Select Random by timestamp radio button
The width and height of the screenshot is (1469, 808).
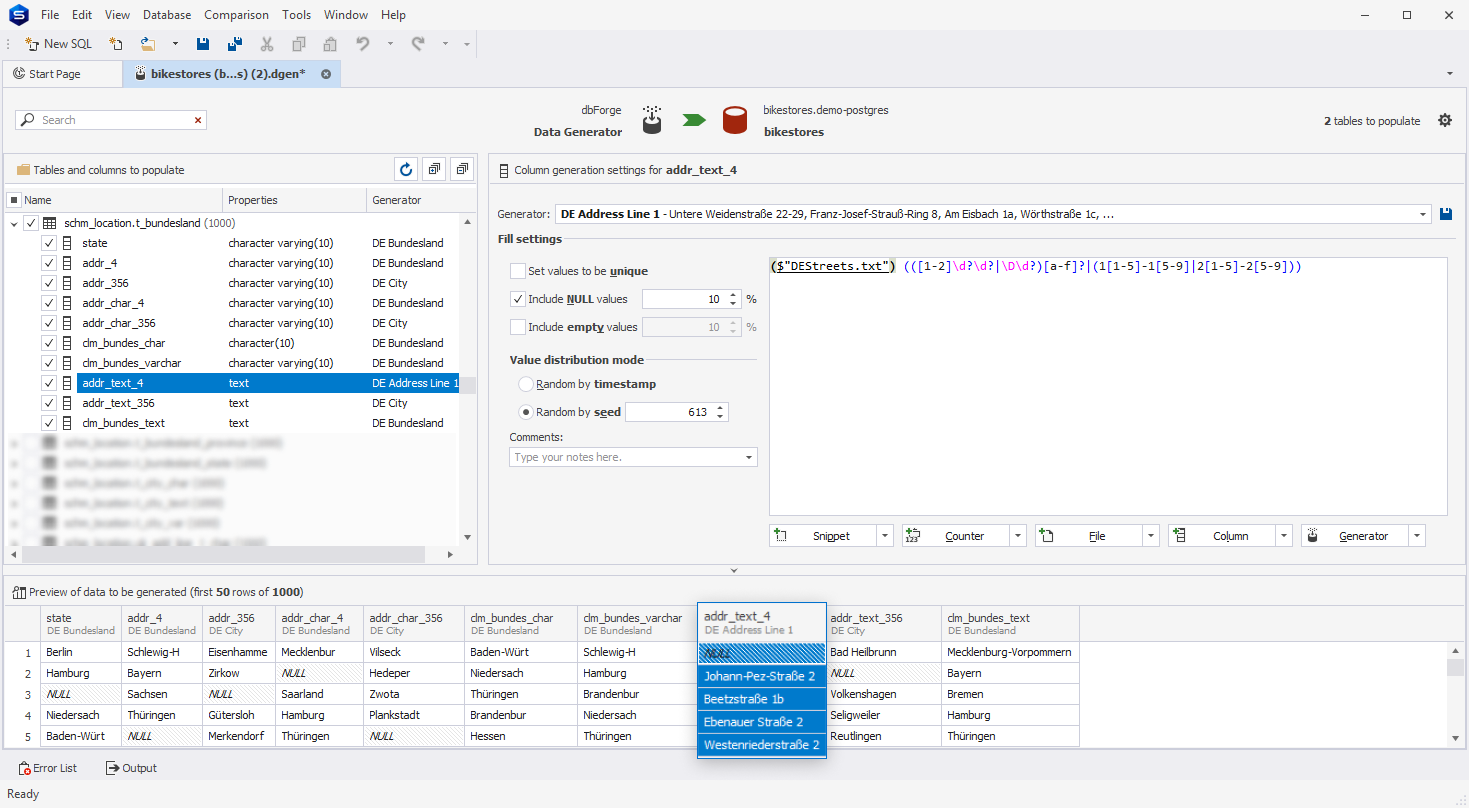525,384
